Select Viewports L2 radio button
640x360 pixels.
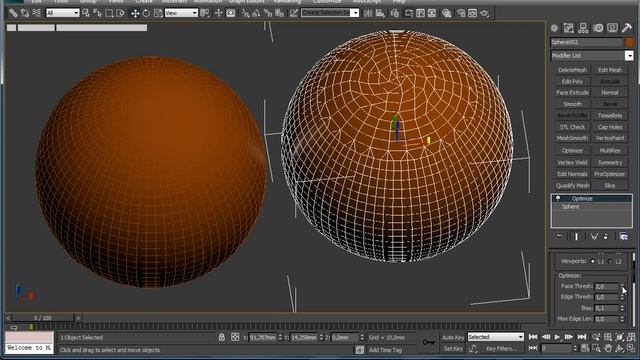pos(610,261)
